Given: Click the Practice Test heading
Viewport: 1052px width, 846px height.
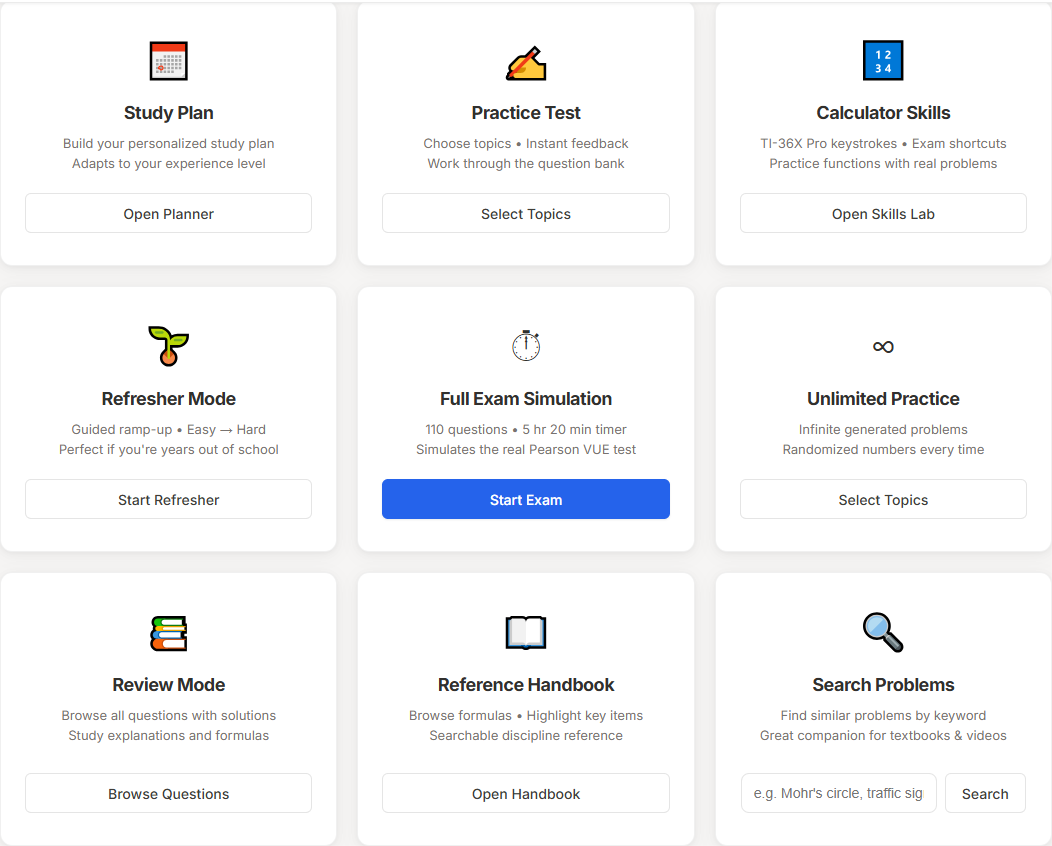Looking at the screenshot, I should [526, 113].
